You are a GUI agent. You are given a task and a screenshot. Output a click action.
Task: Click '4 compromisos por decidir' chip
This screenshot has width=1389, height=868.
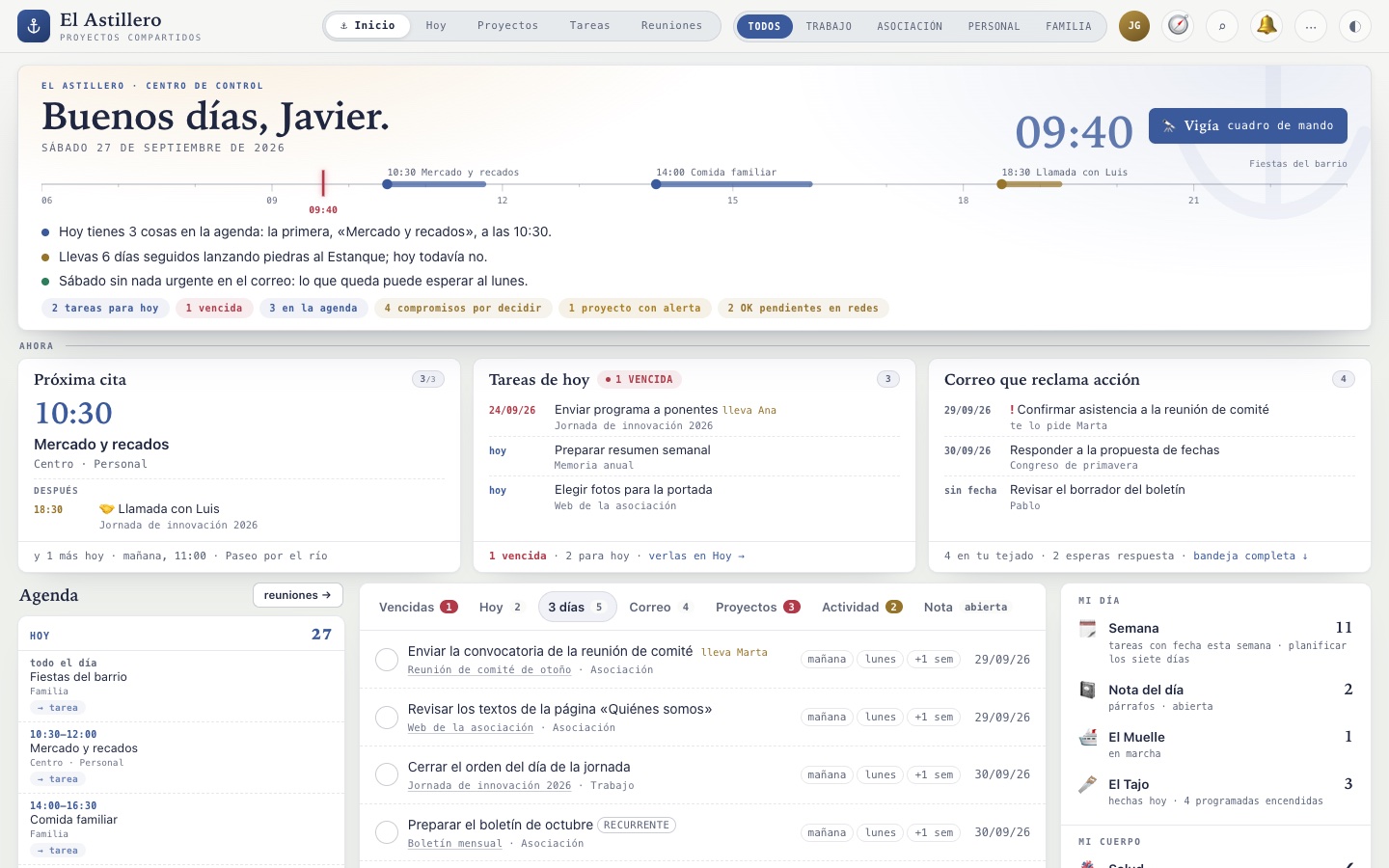pos(463,309)
